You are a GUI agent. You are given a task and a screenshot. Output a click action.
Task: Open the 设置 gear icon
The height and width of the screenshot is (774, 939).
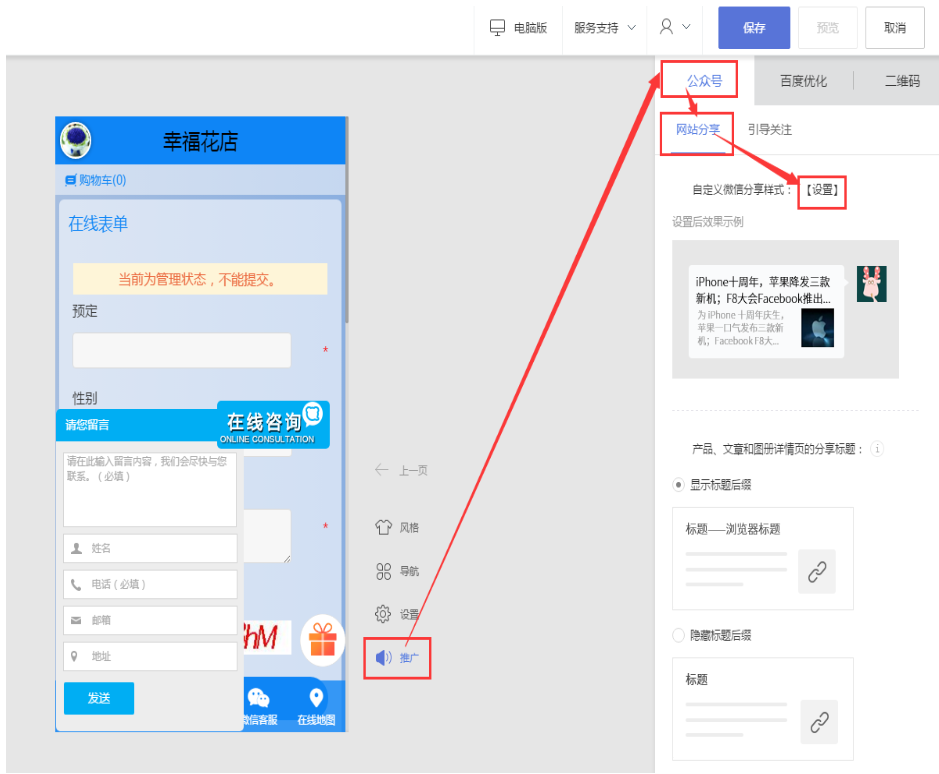(x=383, y=614)
